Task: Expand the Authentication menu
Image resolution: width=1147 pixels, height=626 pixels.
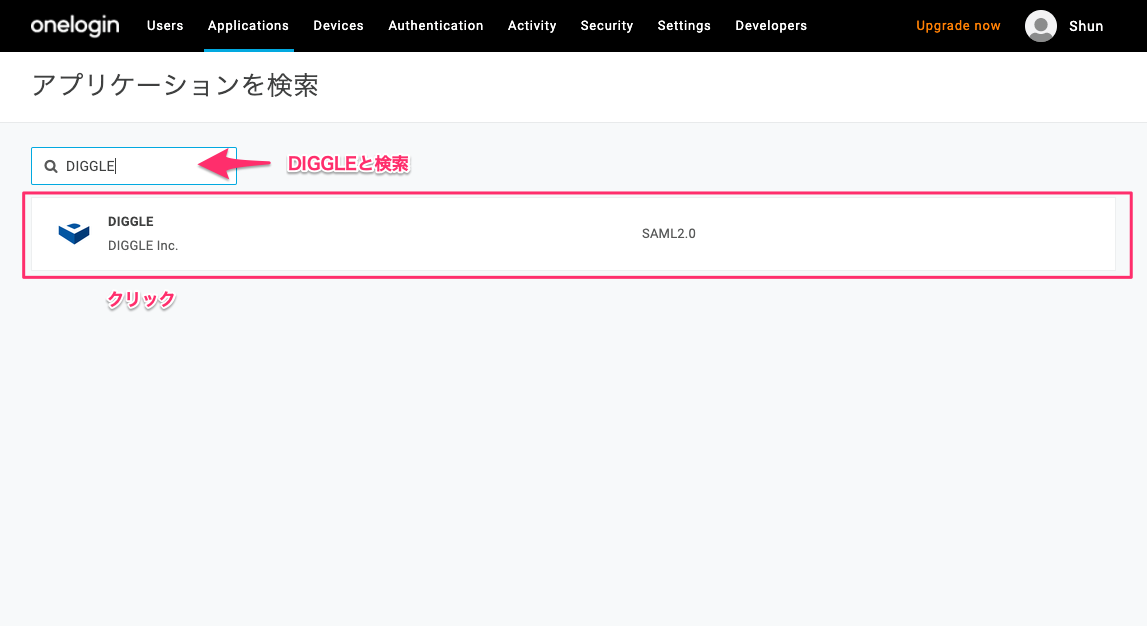Action: [436, 26]
